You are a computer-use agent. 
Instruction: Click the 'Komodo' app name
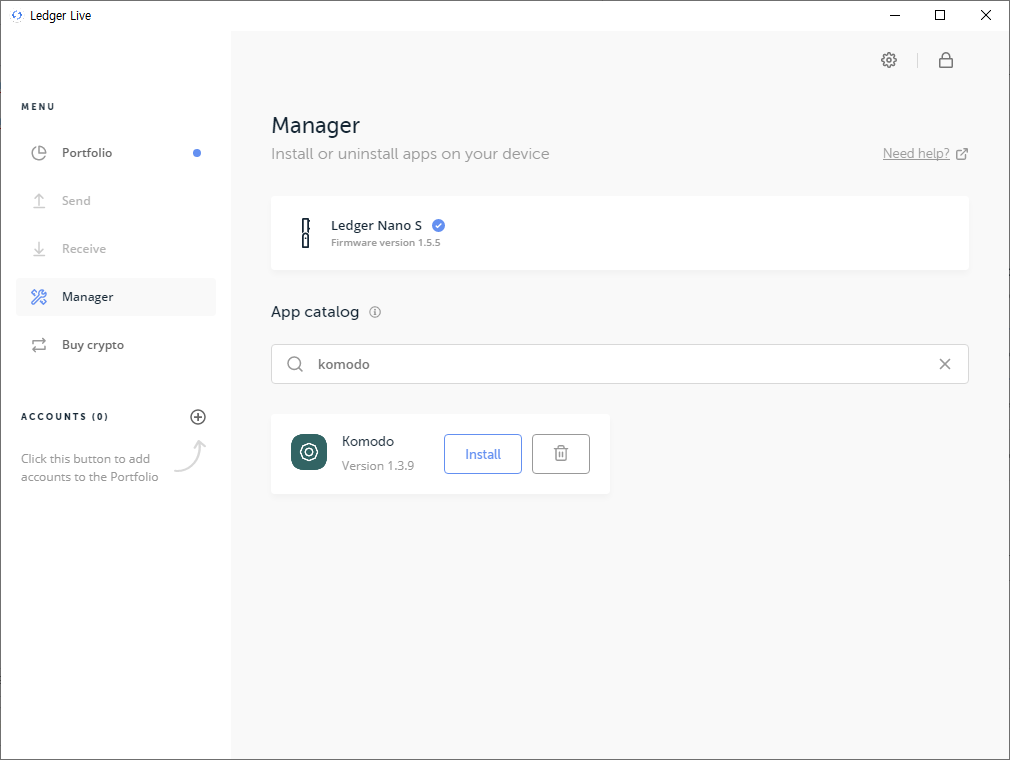pyautogui.click(x=368, y=441)
